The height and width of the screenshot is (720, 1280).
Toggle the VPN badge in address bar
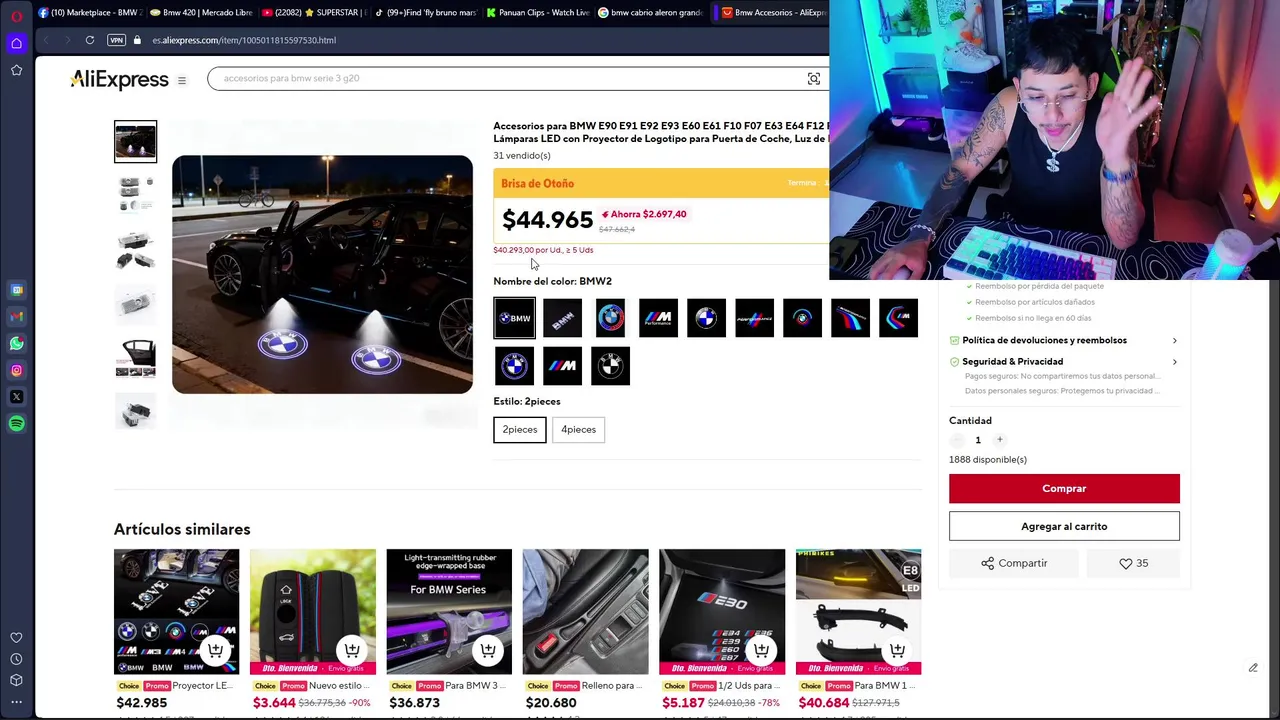[117, 40]
